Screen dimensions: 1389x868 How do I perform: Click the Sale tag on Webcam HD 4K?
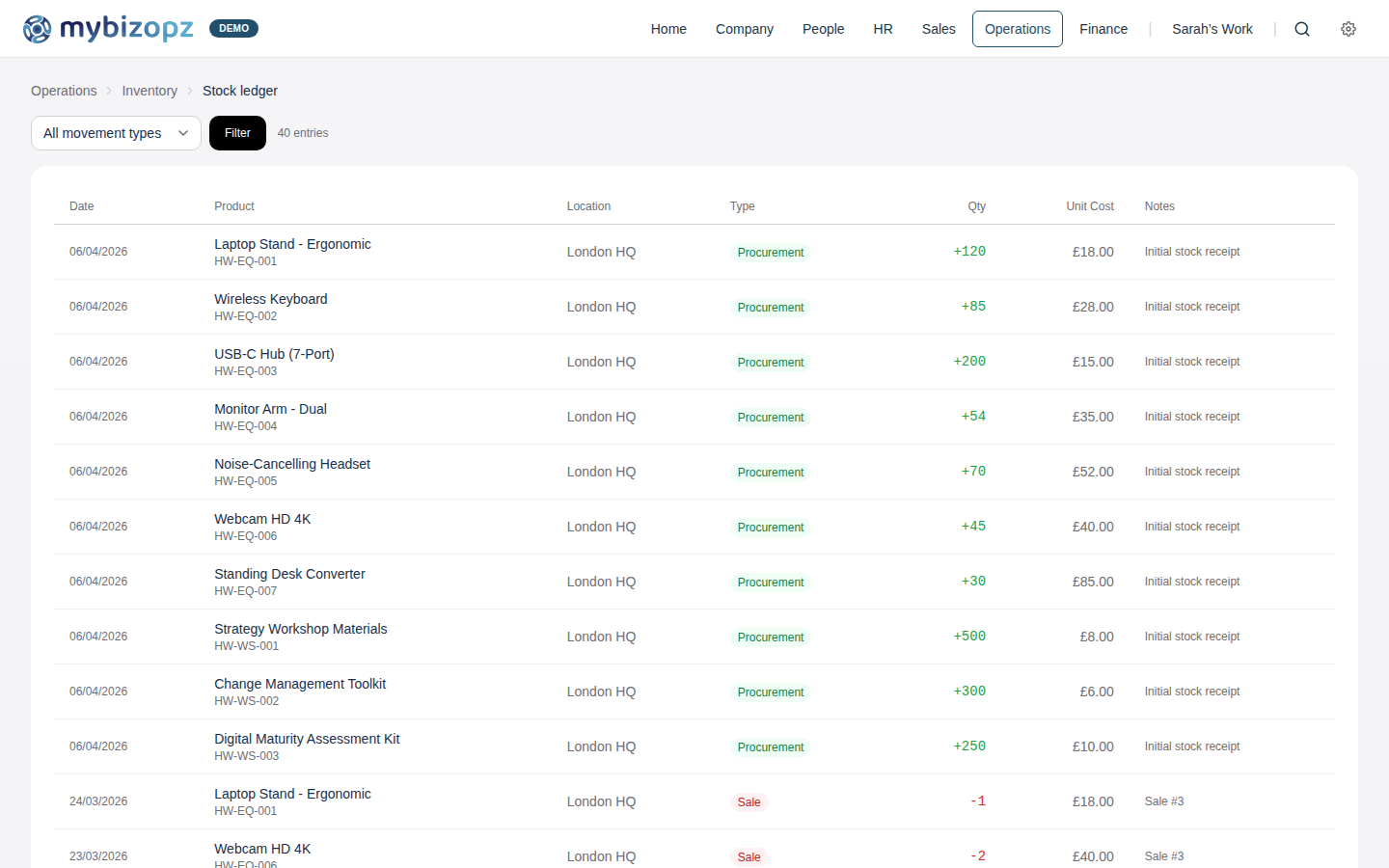749,856
